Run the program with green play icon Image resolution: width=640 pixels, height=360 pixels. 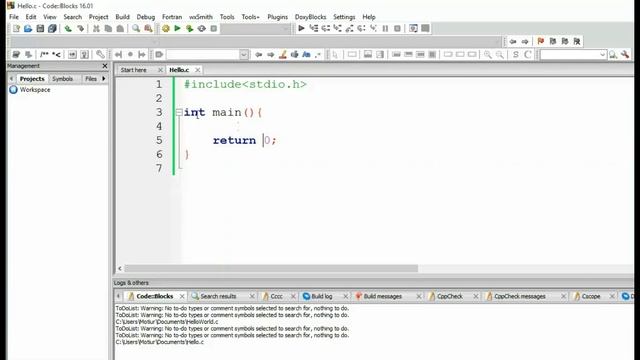[x=178, y=29]
